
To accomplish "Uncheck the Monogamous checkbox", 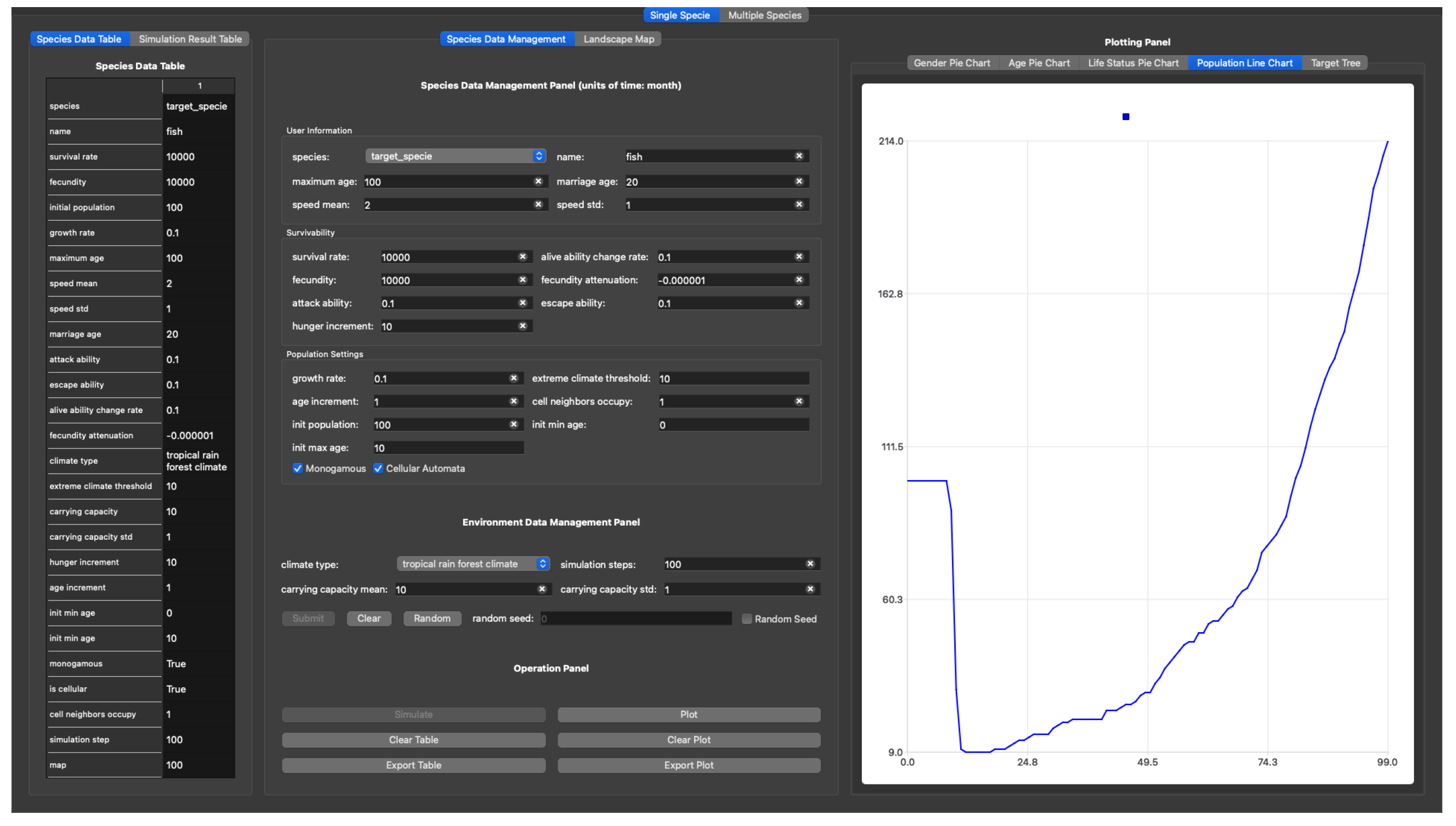I will (x=298, y=468).
